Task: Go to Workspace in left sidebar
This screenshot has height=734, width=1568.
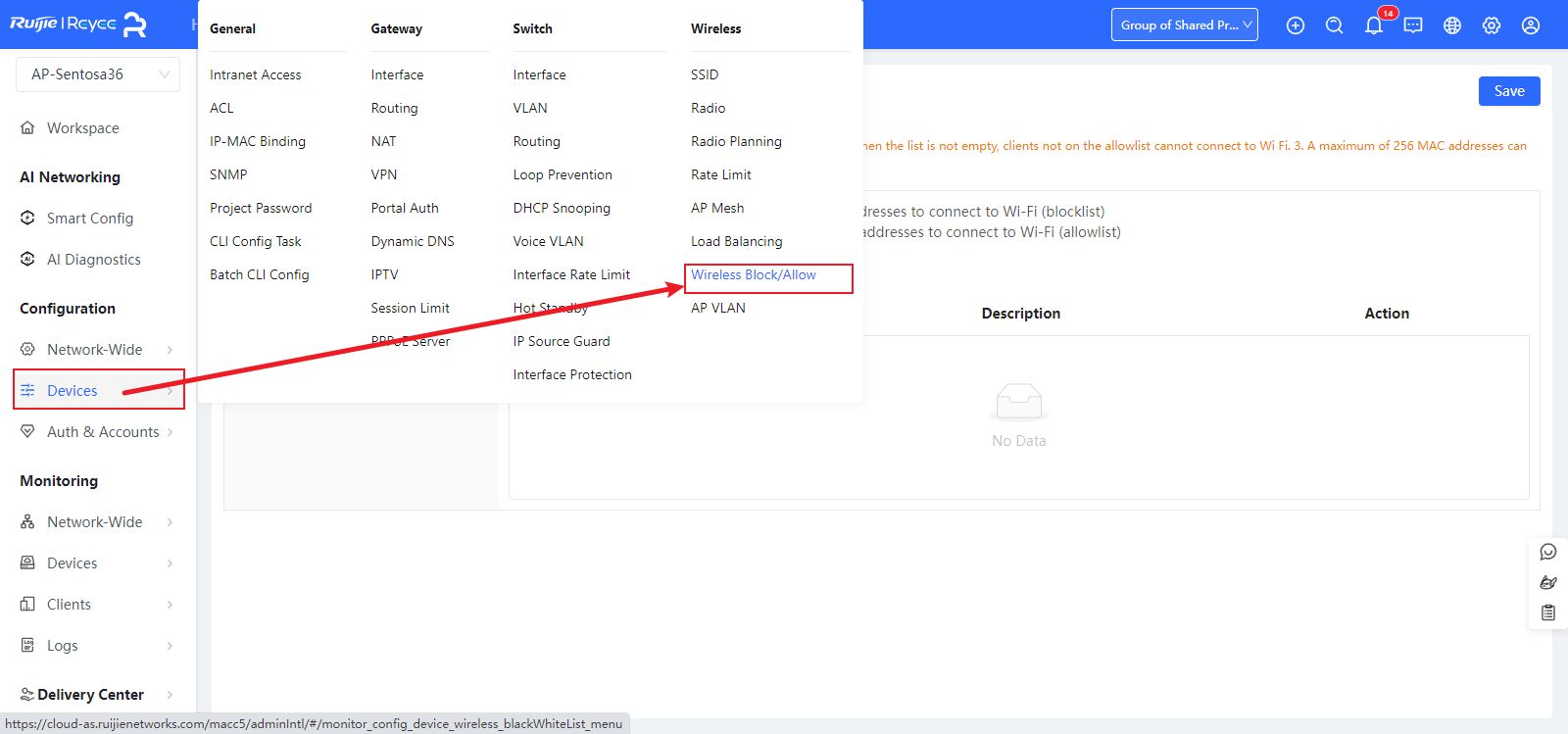Action: (x=83, y=128)
